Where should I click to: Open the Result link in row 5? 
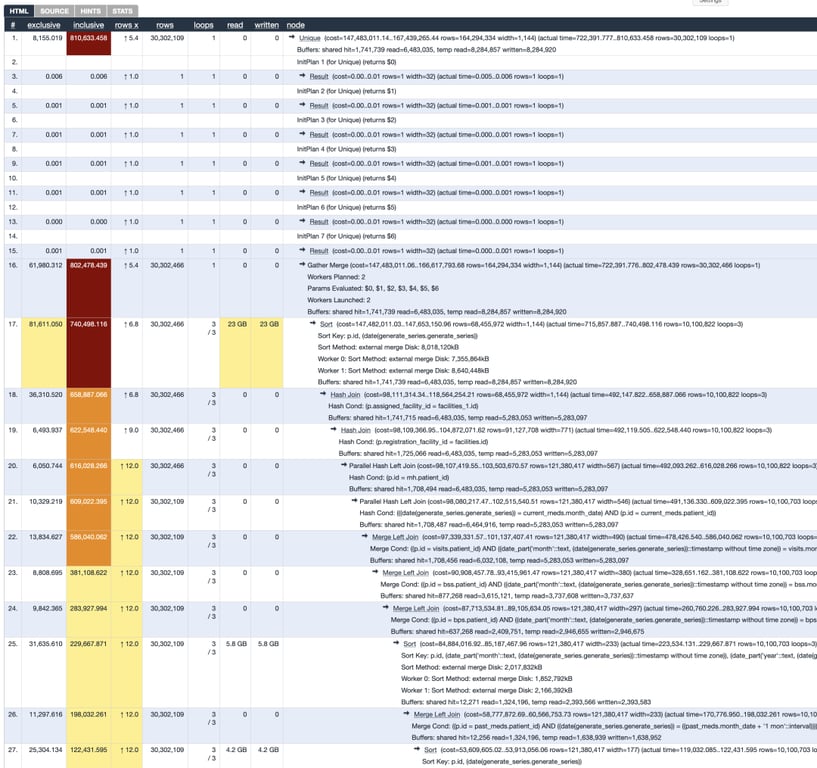tap(319, 106)
